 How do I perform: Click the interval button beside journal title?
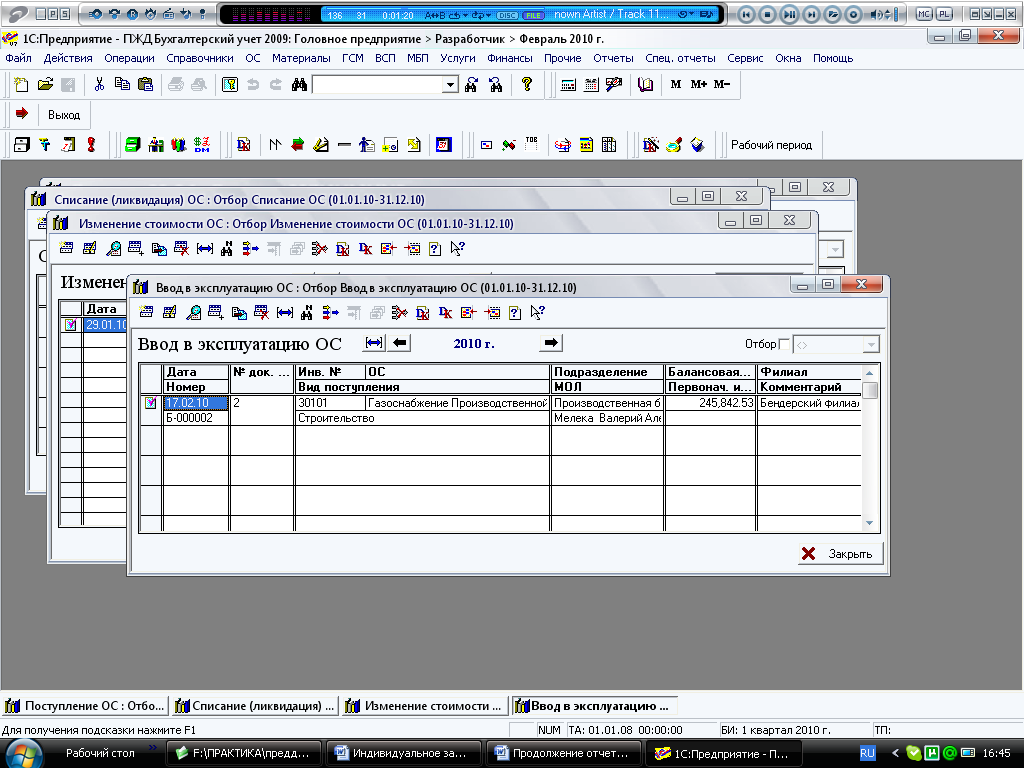point(374,343)
